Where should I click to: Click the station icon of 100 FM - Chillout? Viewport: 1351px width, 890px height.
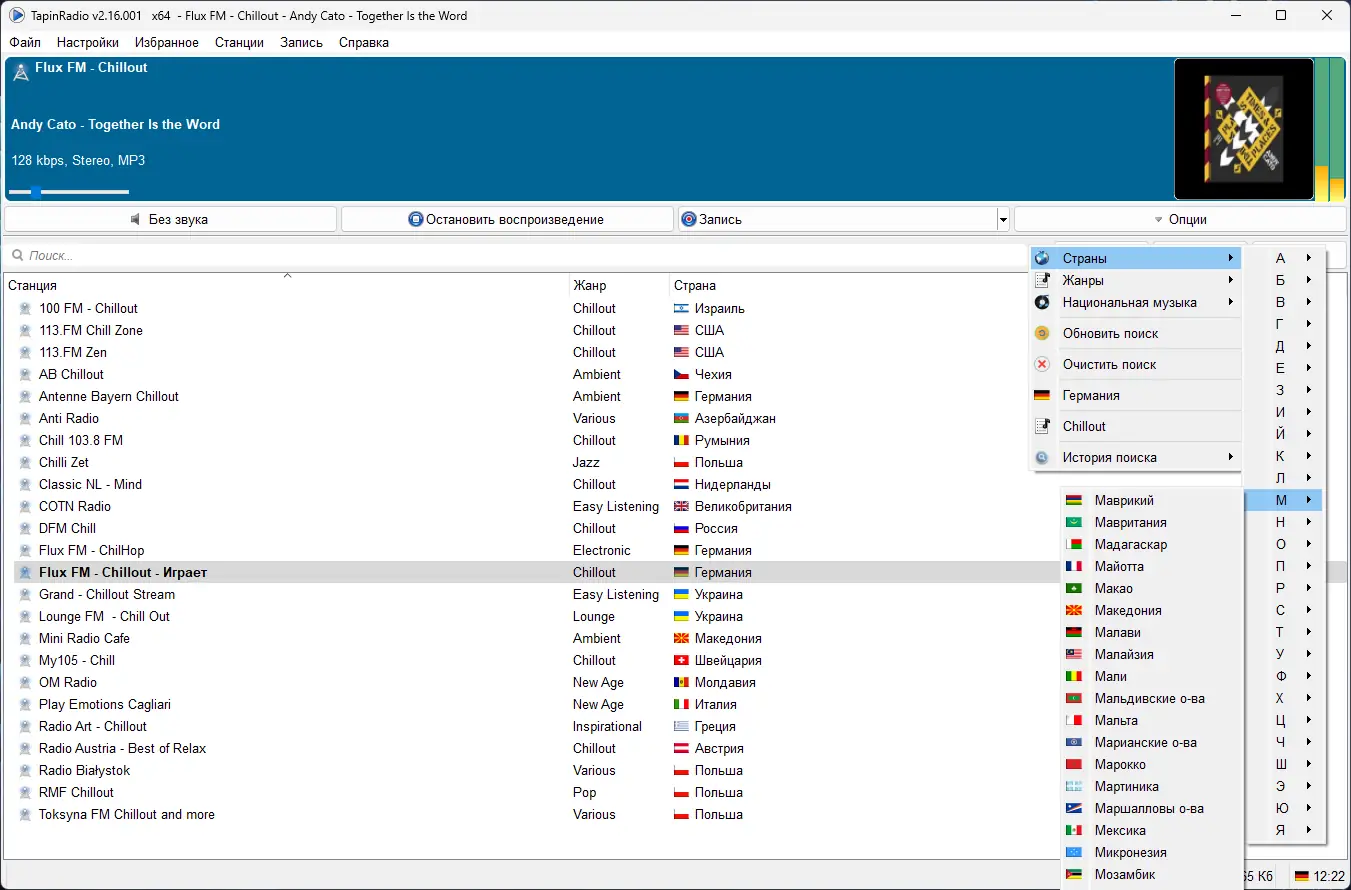click(26, 308)
